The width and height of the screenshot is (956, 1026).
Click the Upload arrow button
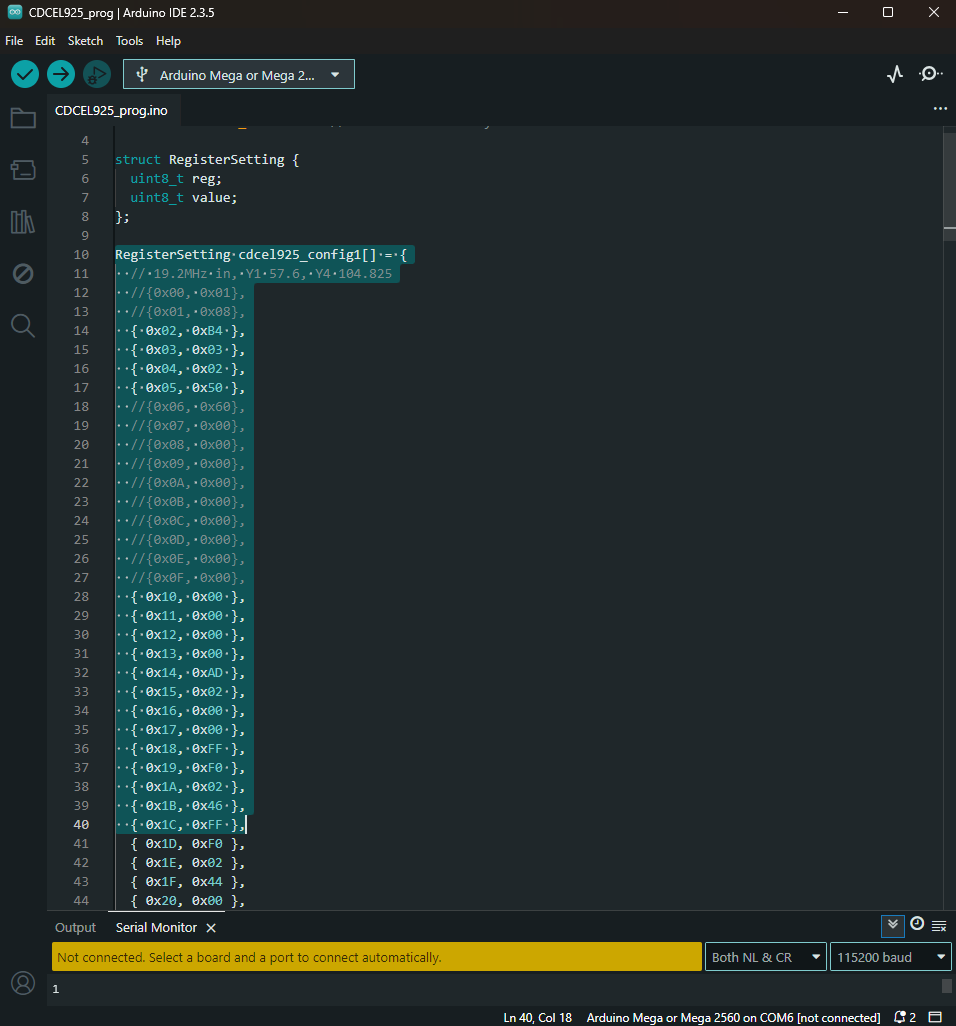(x=61, y=74)
